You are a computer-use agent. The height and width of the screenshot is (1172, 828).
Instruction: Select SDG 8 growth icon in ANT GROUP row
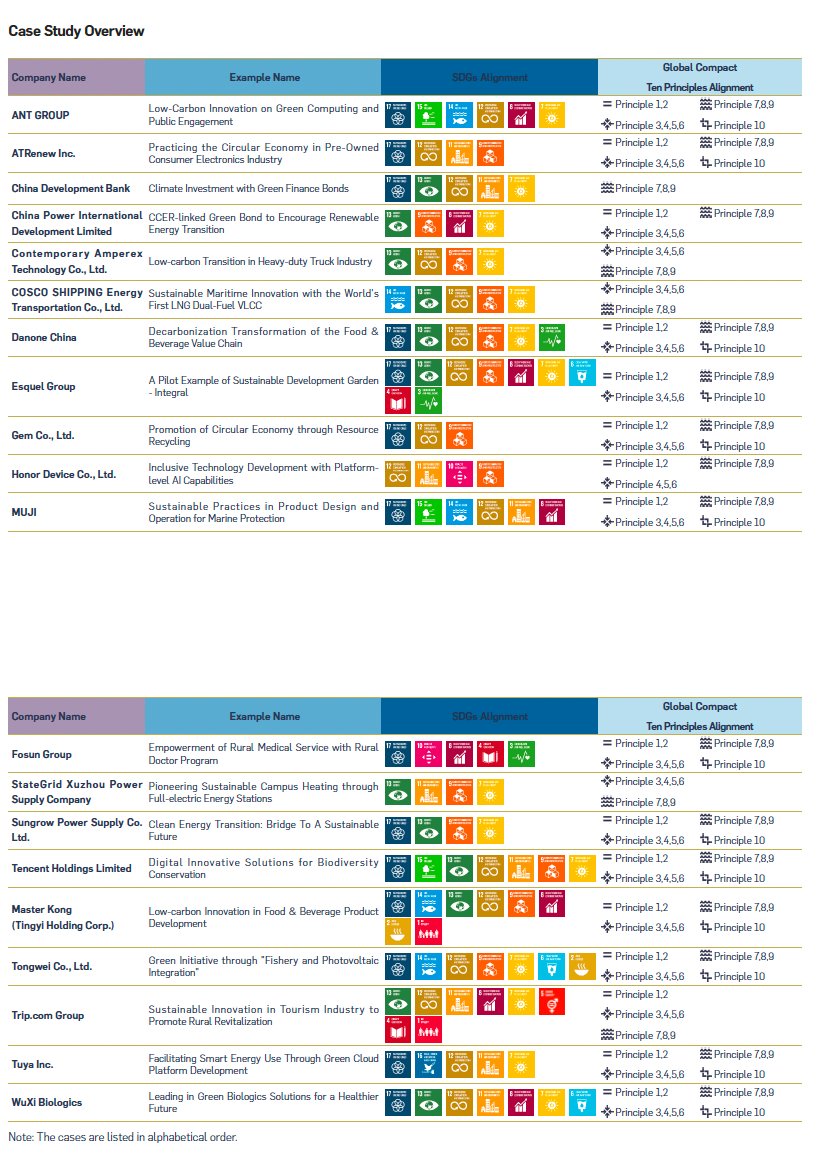[x=521, y=115]
